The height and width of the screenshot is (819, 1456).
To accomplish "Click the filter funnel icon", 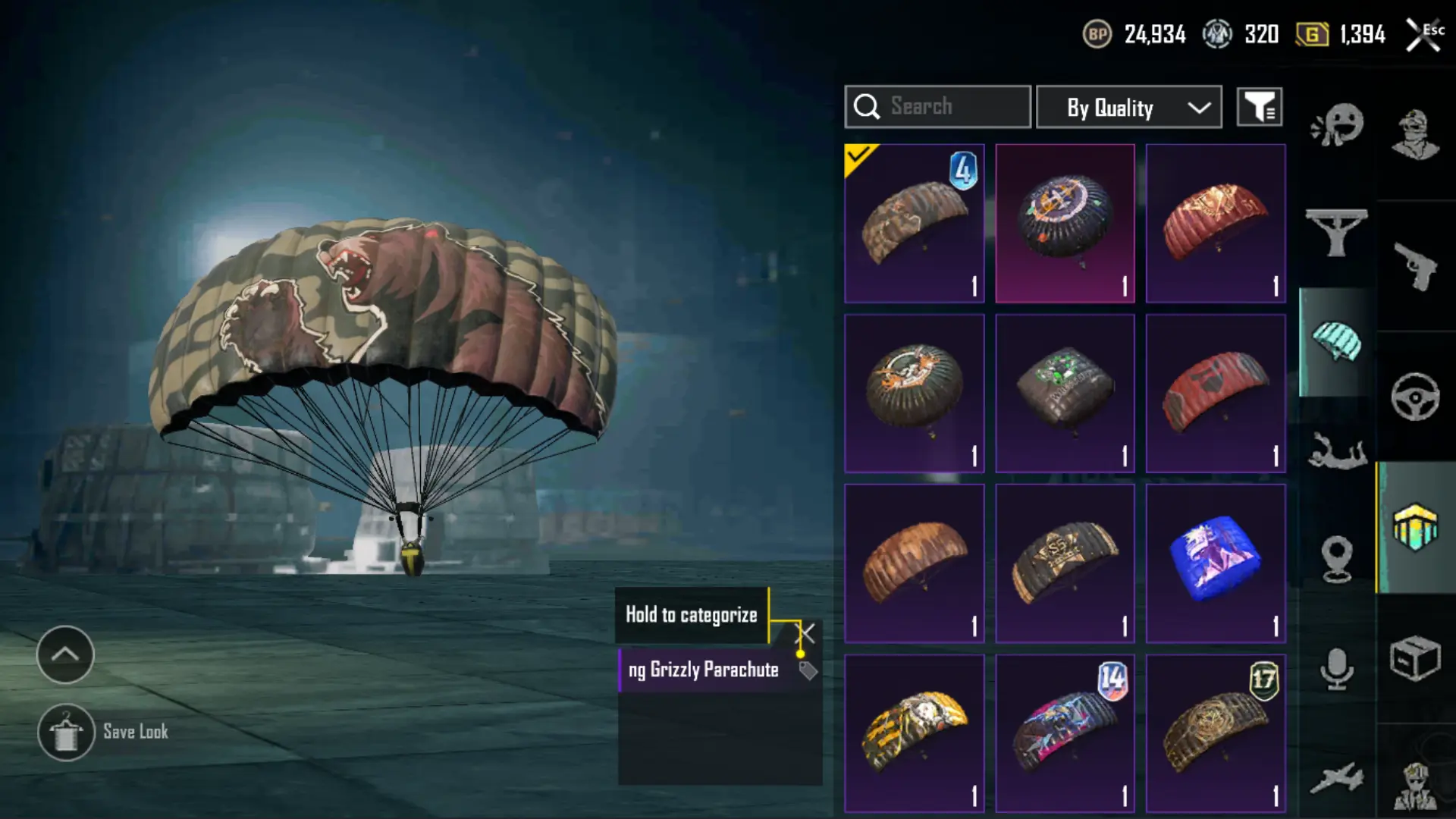I will point(1260,107).
